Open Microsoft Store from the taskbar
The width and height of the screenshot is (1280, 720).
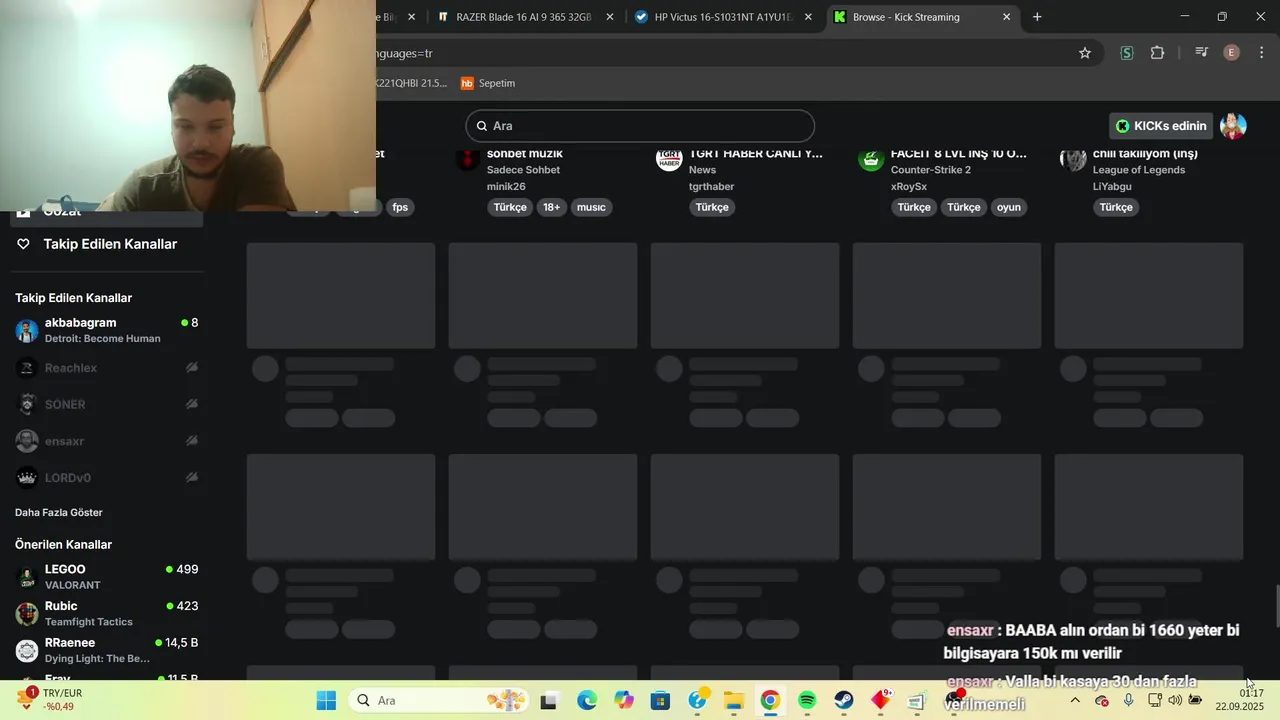tap(660, 700)
